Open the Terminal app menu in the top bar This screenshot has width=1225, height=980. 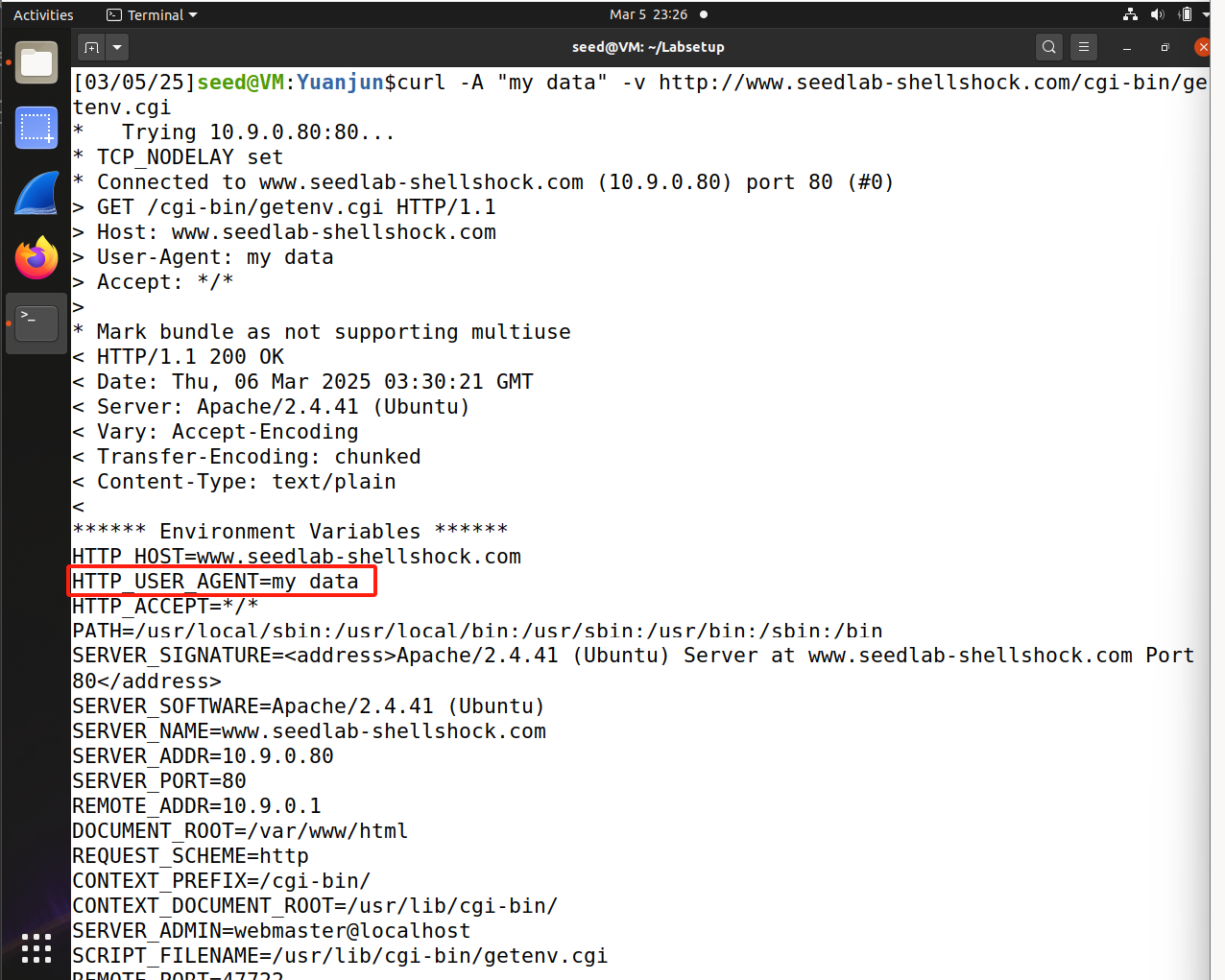point(151,14)
